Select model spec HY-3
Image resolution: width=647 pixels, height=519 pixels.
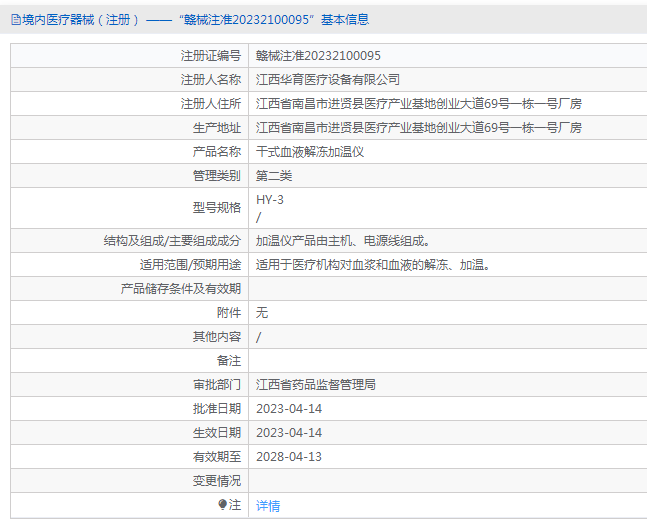click(270, 200)
